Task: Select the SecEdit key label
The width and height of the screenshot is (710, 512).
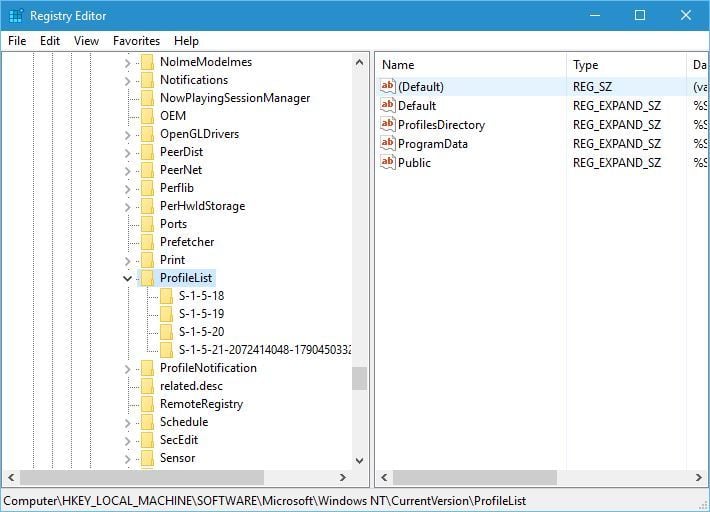Action: tap(179, 440)
